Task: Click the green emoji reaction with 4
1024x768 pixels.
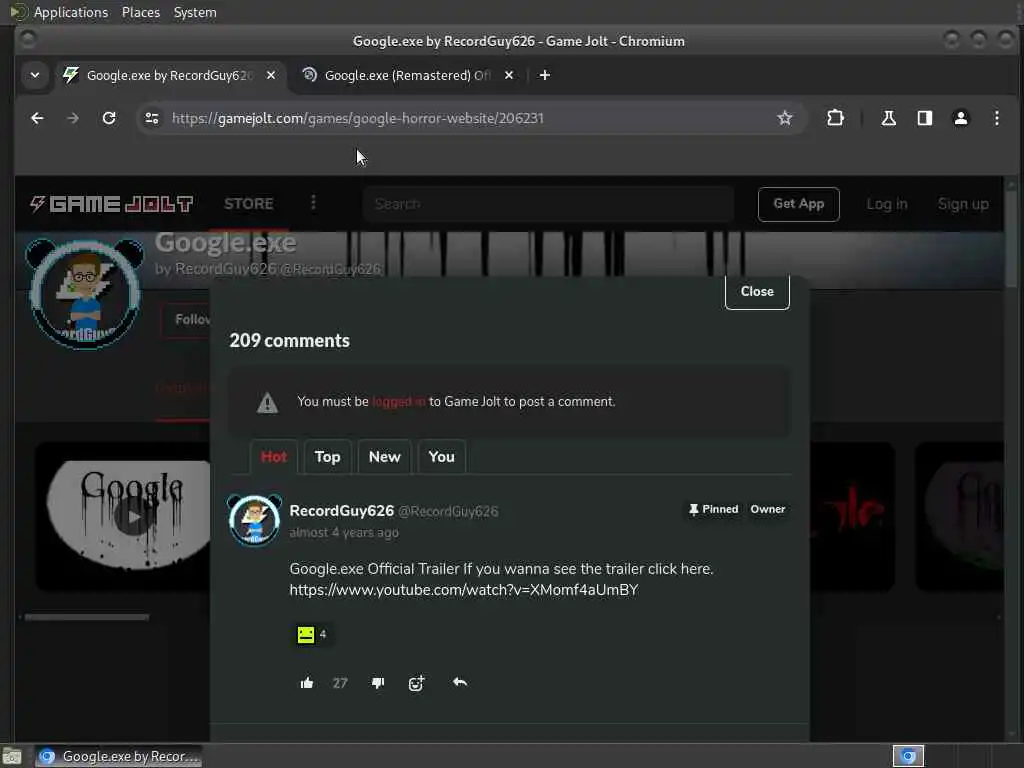Action: [x=312, y=634]
